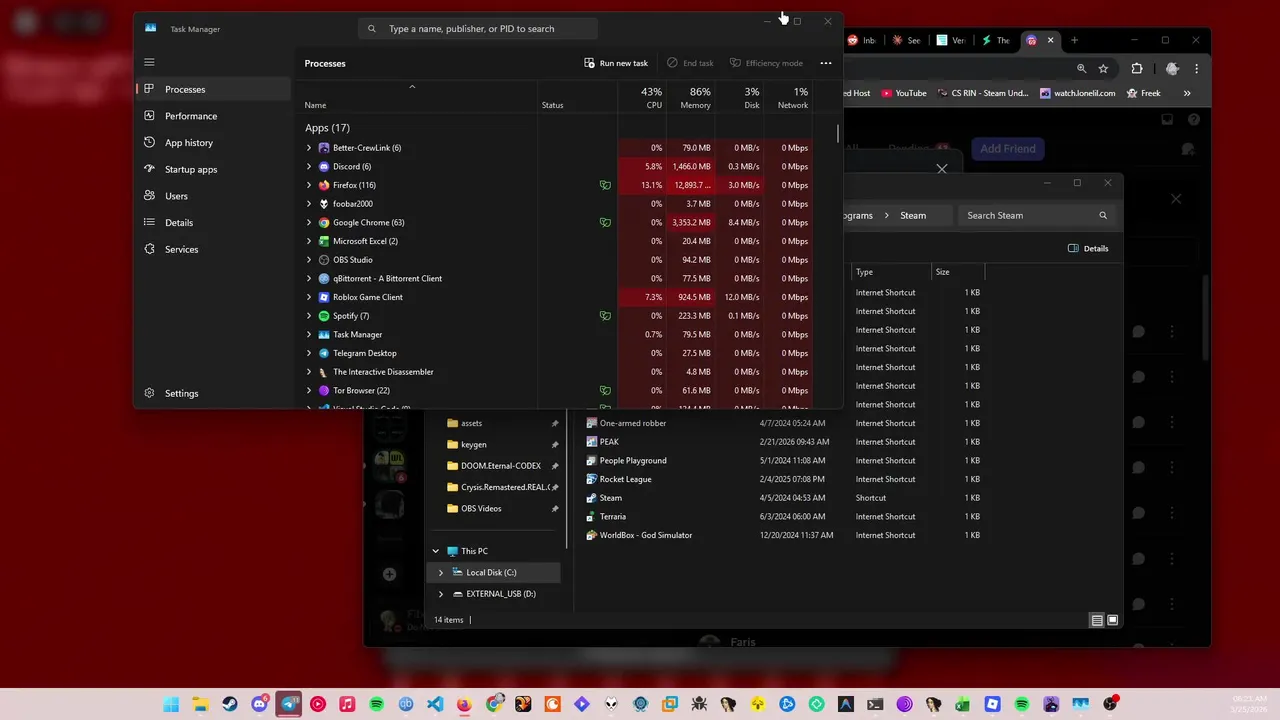Click Google Chrome efficiency mode leaf icon

click(x=605, y=223)
